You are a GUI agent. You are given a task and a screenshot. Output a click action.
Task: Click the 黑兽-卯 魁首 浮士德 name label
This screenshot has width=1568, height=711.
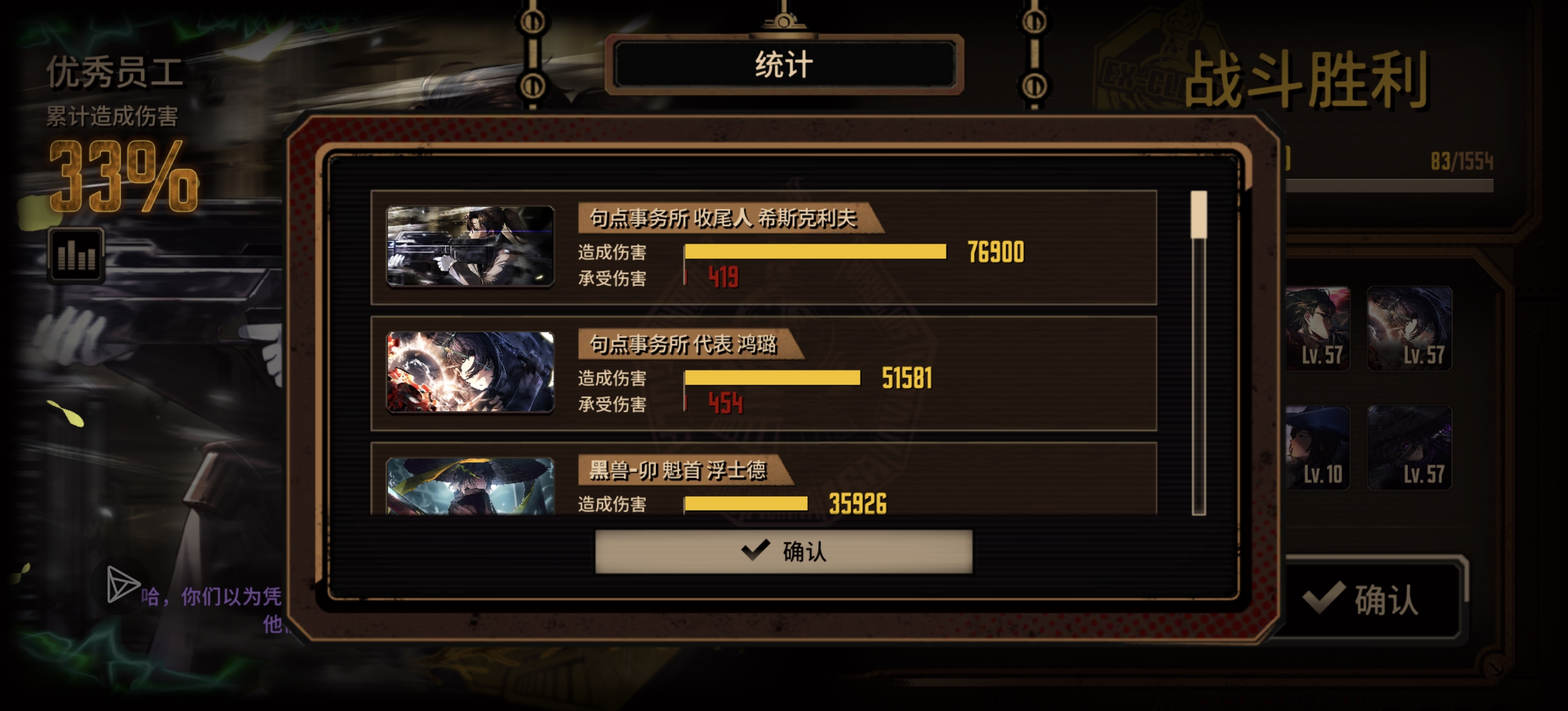[678, 470]
